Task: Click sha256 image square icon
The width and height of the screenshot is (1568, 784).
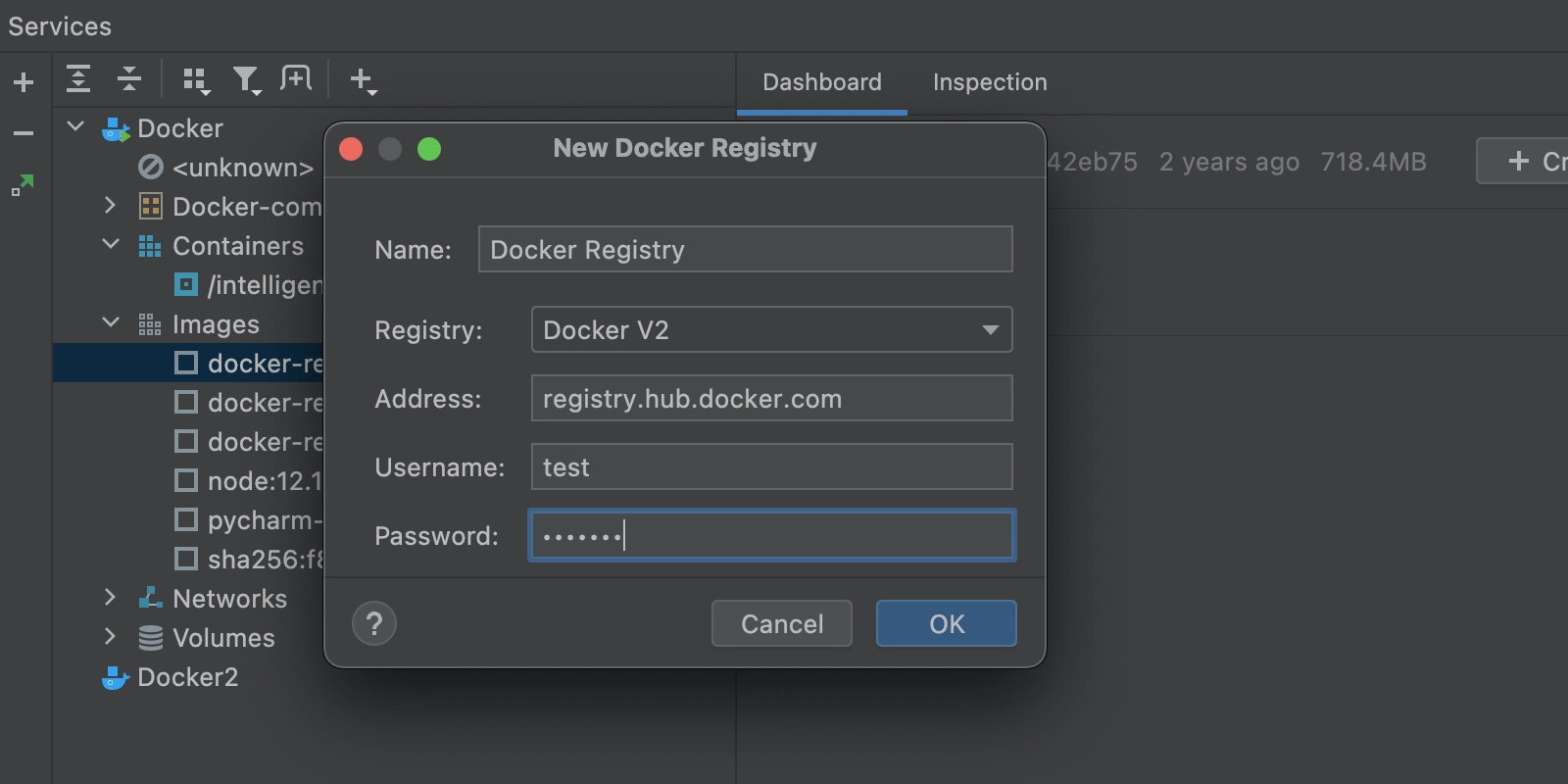Action: 186,559
